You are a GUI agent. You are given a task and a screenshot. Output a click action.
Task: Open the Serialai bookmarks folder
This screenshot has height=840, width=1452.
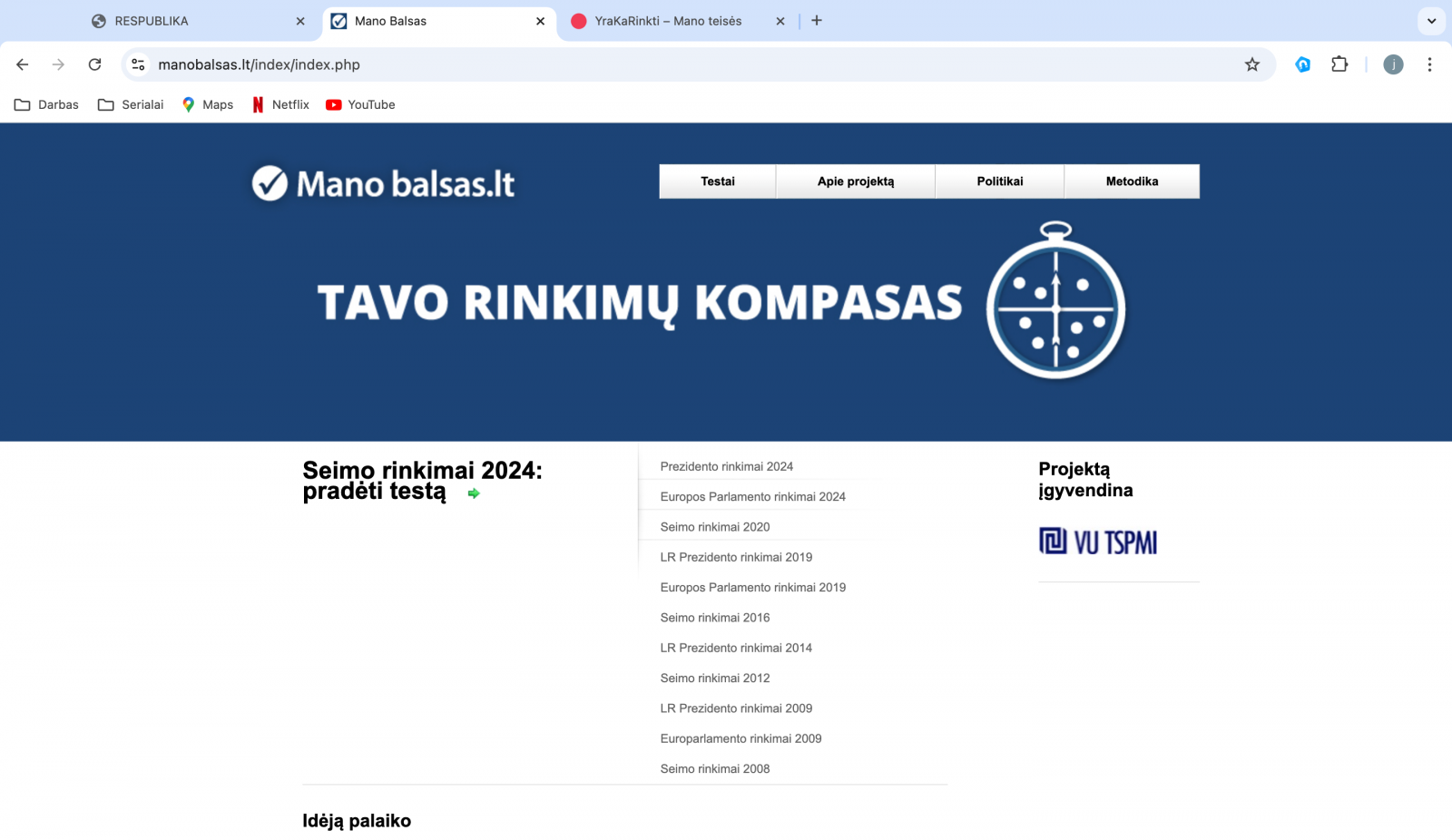click(131, 104)
